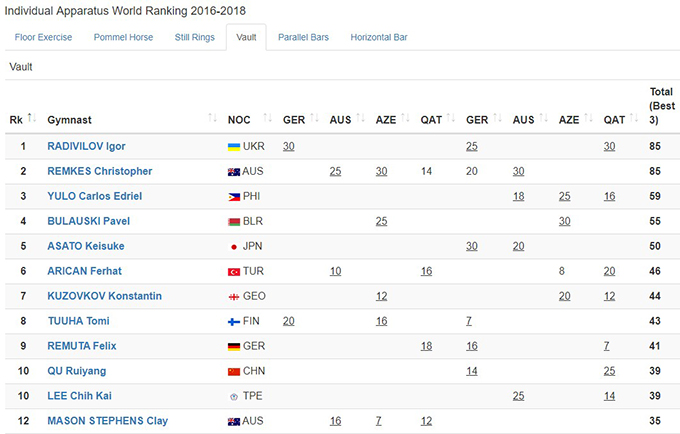Image resolution: width=680 pixels, height=434 pixels.
Task: Click Philippines flag in Yulo row
Action: pos(234,196)
